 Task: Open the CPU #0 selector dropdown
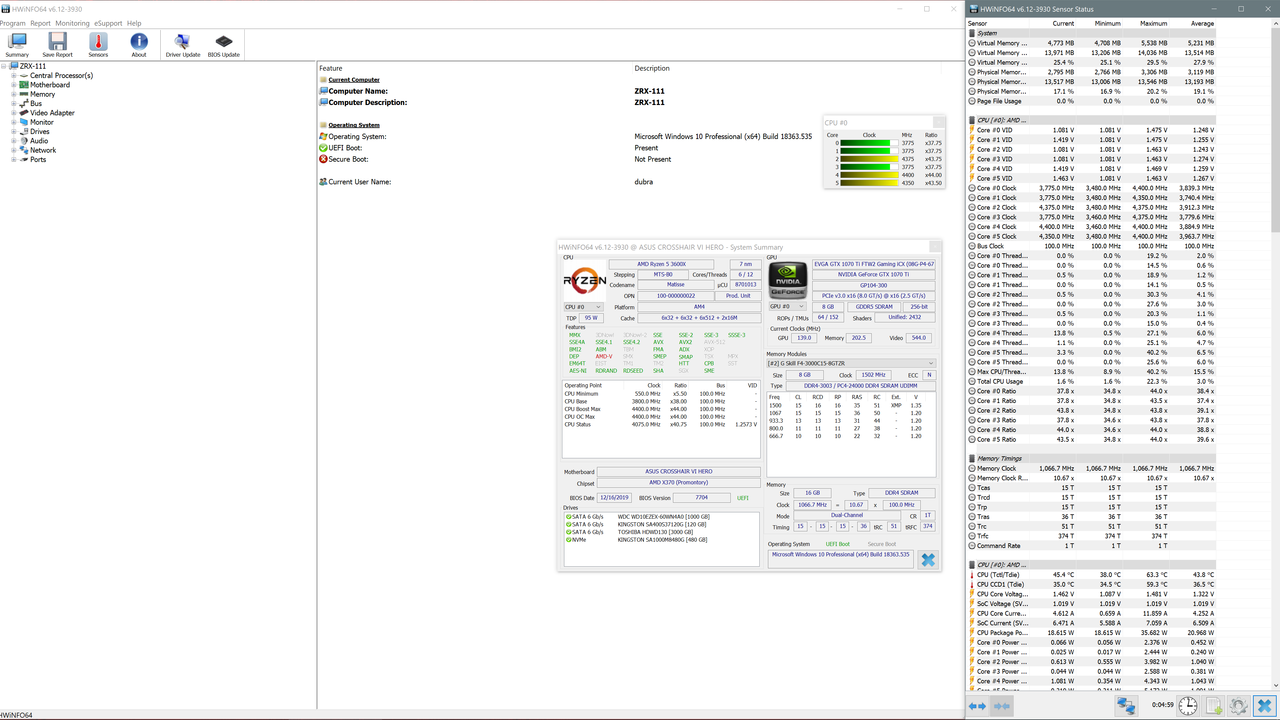point(583,307)
